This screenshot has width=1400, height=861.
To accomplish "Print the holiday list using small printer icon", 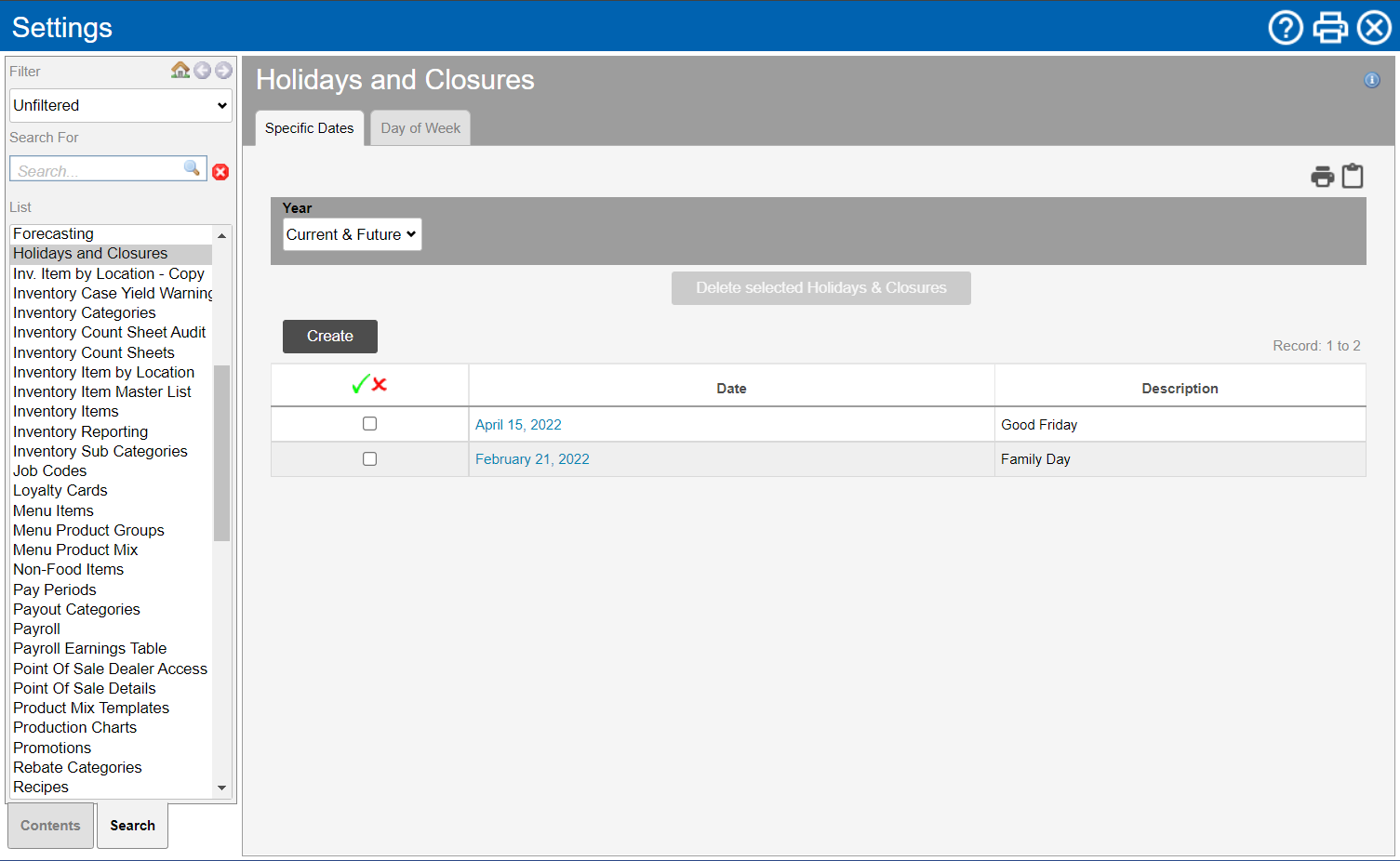I will click(1322, 177).
